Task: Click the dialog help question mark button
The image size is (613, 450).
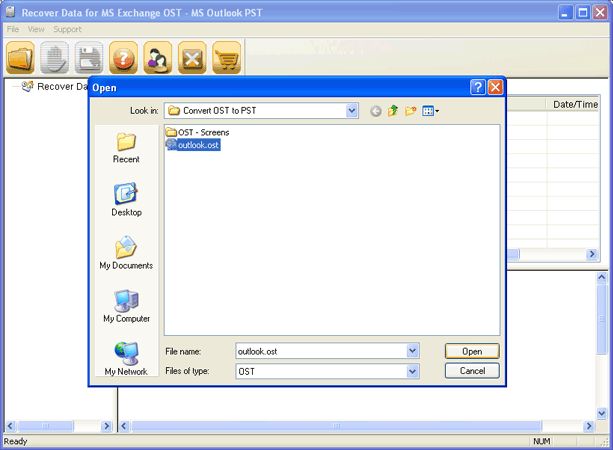Action: (x=478, y=87)
